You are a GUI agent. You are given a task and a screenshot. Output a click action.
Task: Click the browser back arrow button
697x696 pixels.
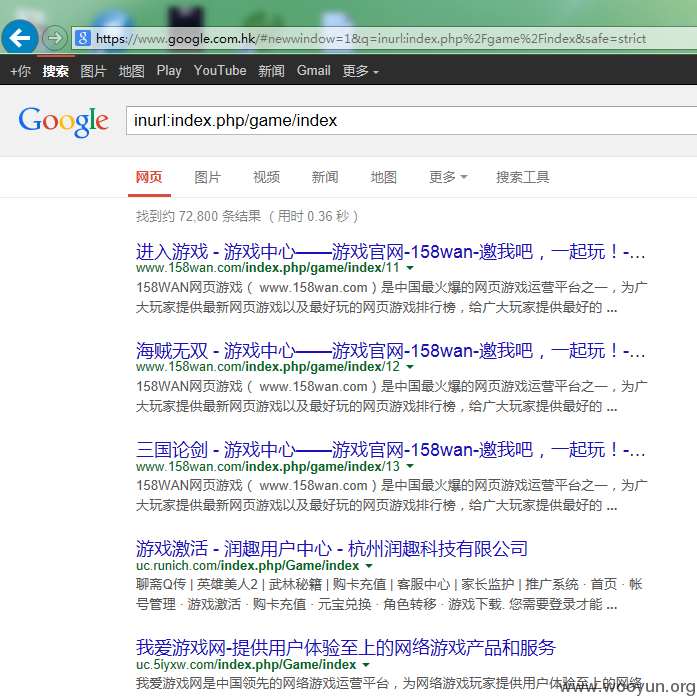pyautogui.click(x=20, y=38)
